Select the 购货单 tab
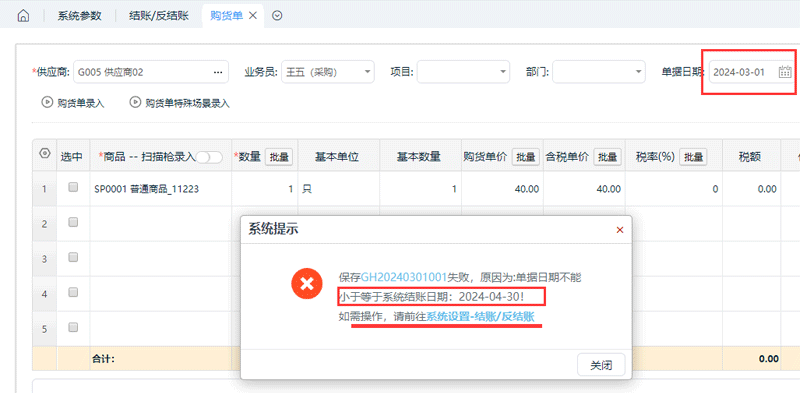Screen dimensions: 800x393 click(226, 16)
